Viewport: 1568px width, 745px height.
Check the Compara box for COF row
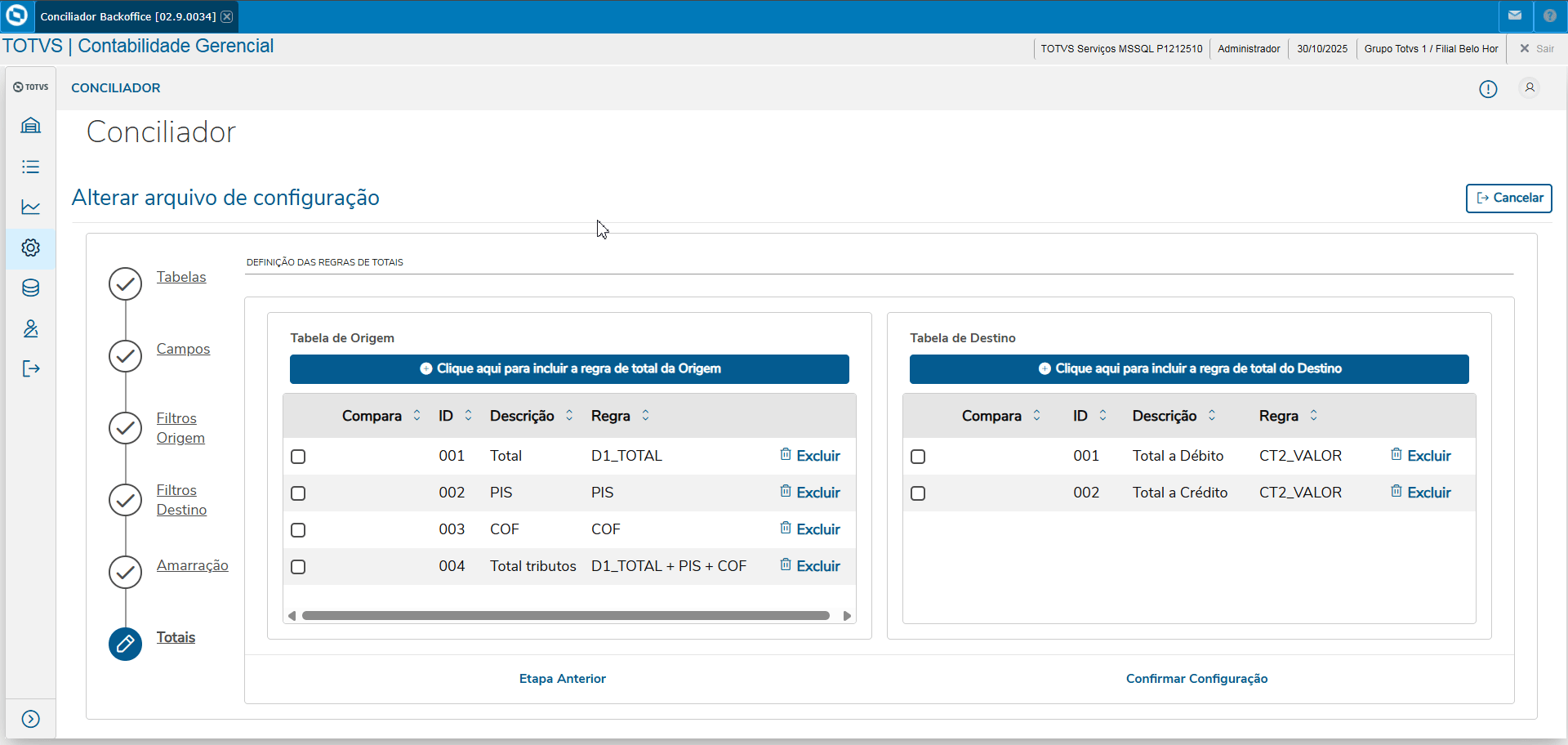[x=298, y=530]
